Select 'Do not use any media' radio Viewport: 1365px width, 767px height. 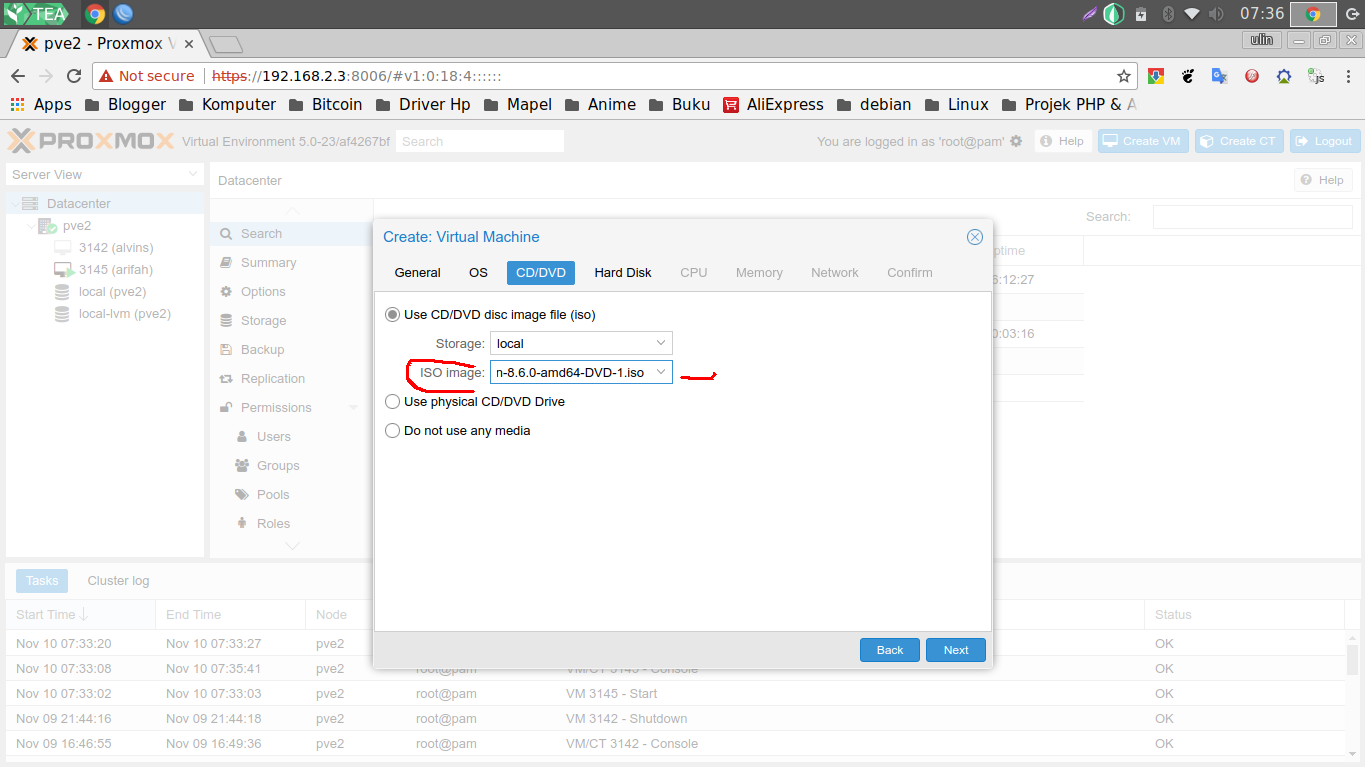392,431
